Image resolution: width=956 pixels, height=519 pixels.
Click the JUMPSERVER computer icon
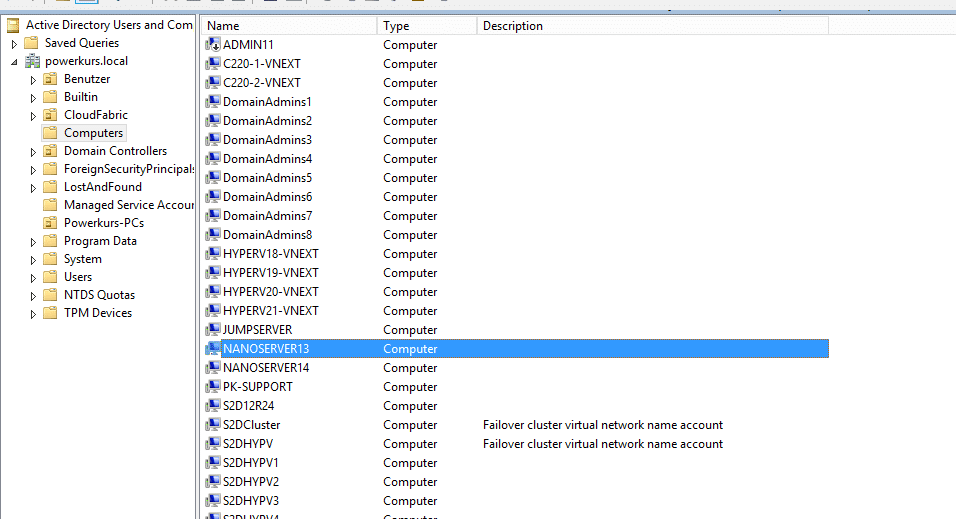pos(212,329)
